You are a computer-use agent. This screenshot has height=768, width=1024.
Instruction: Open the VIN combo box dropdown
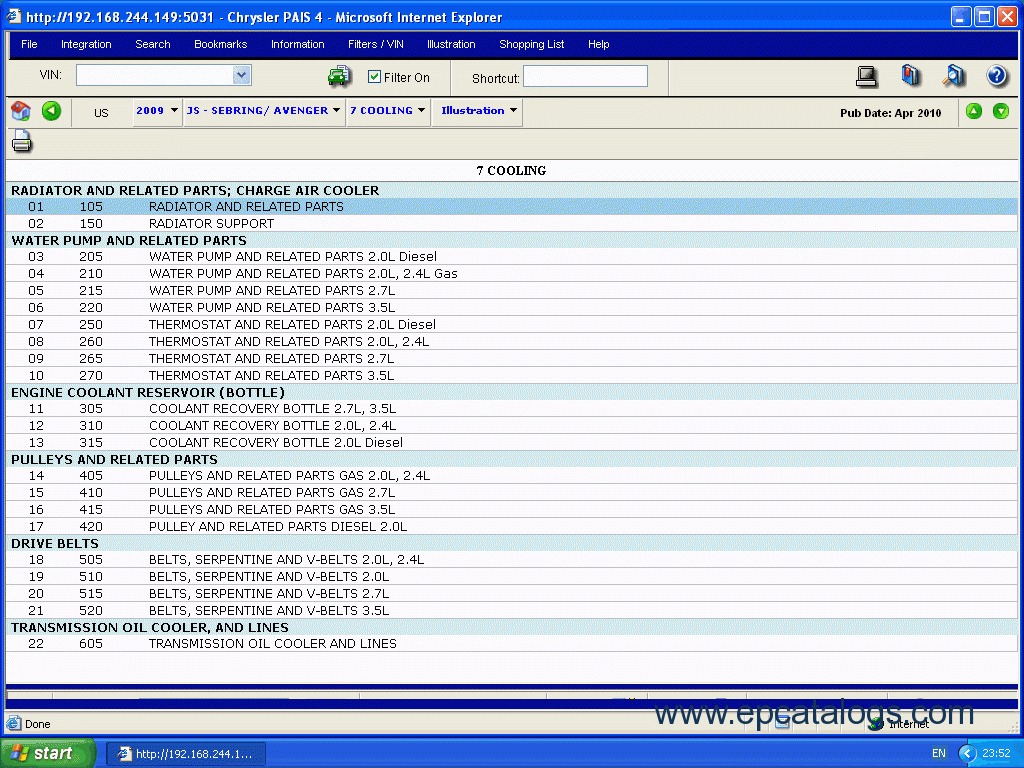point(241,75)
